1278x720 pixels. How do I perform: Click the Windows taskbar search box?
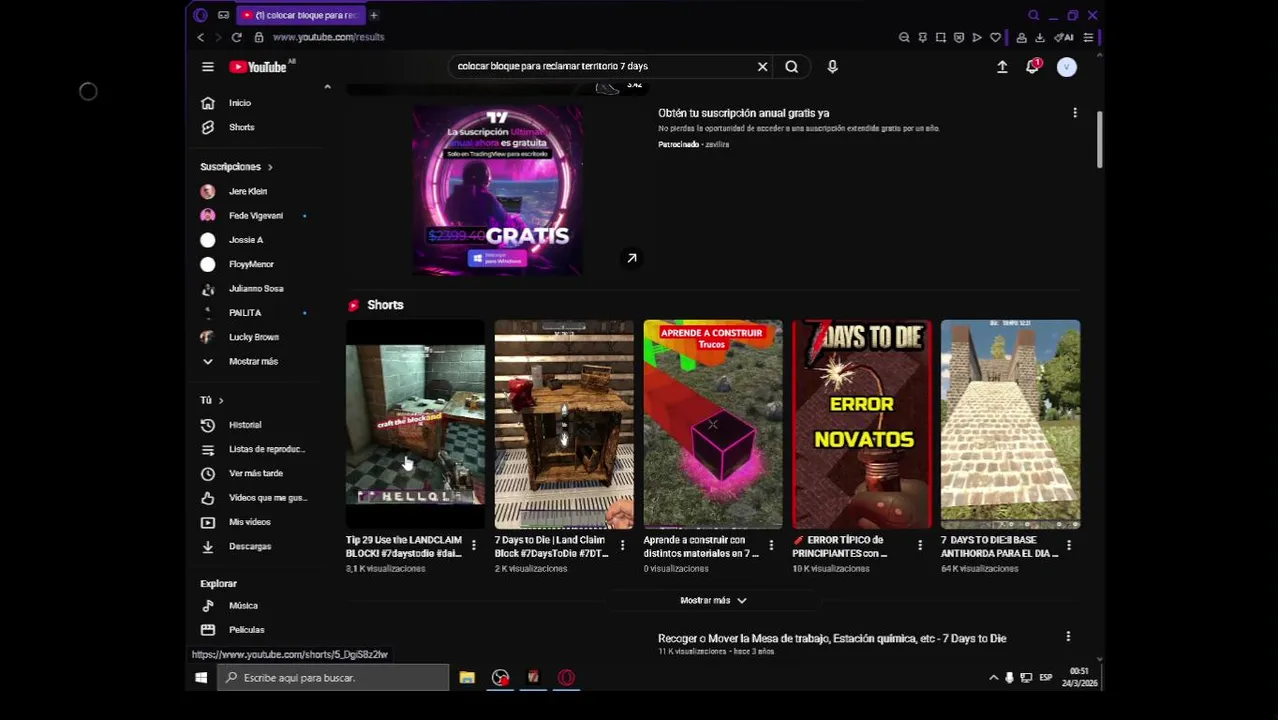point(333,678)
